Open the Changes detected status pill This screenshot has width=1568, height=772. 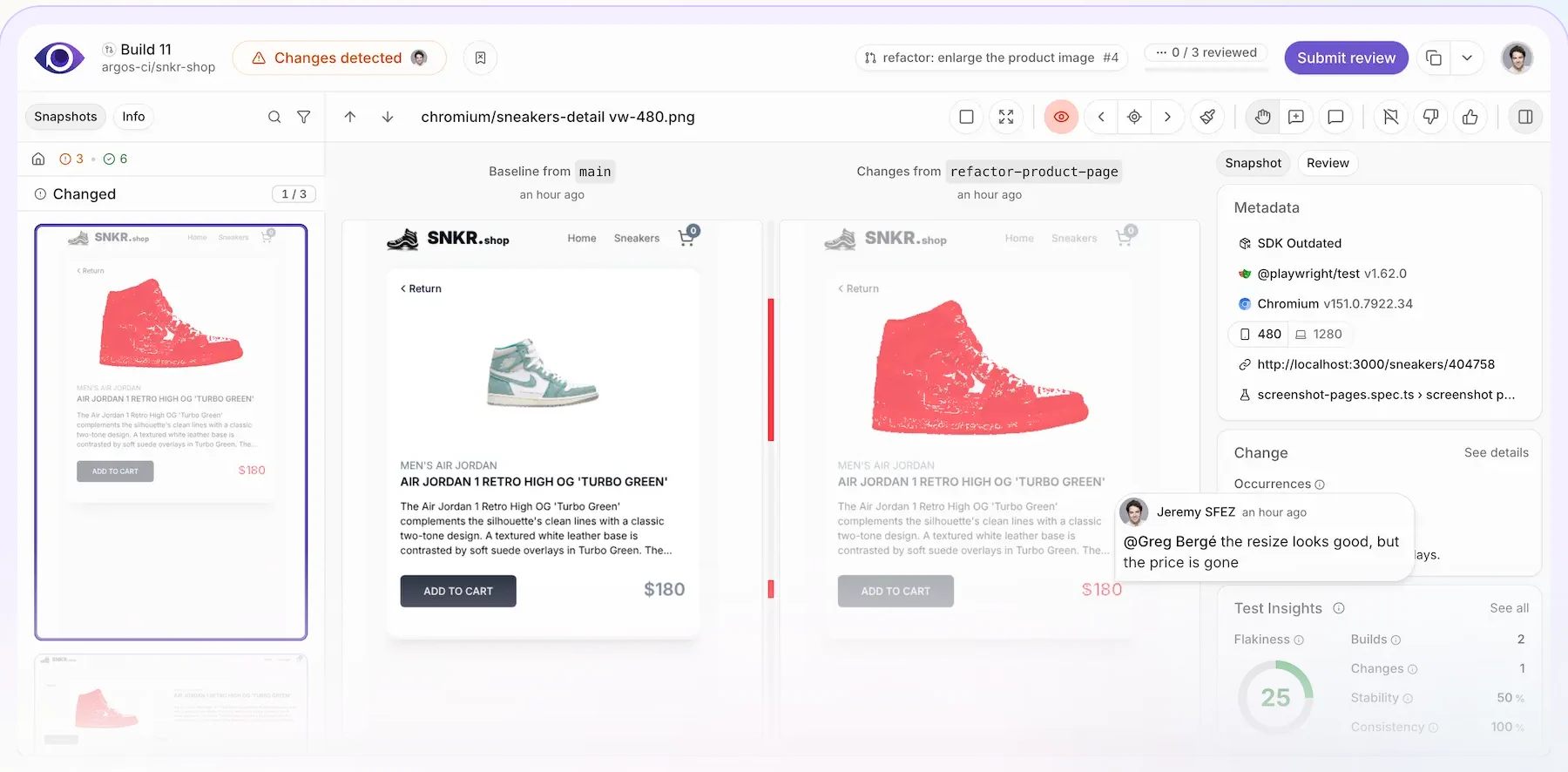(339, 58)
